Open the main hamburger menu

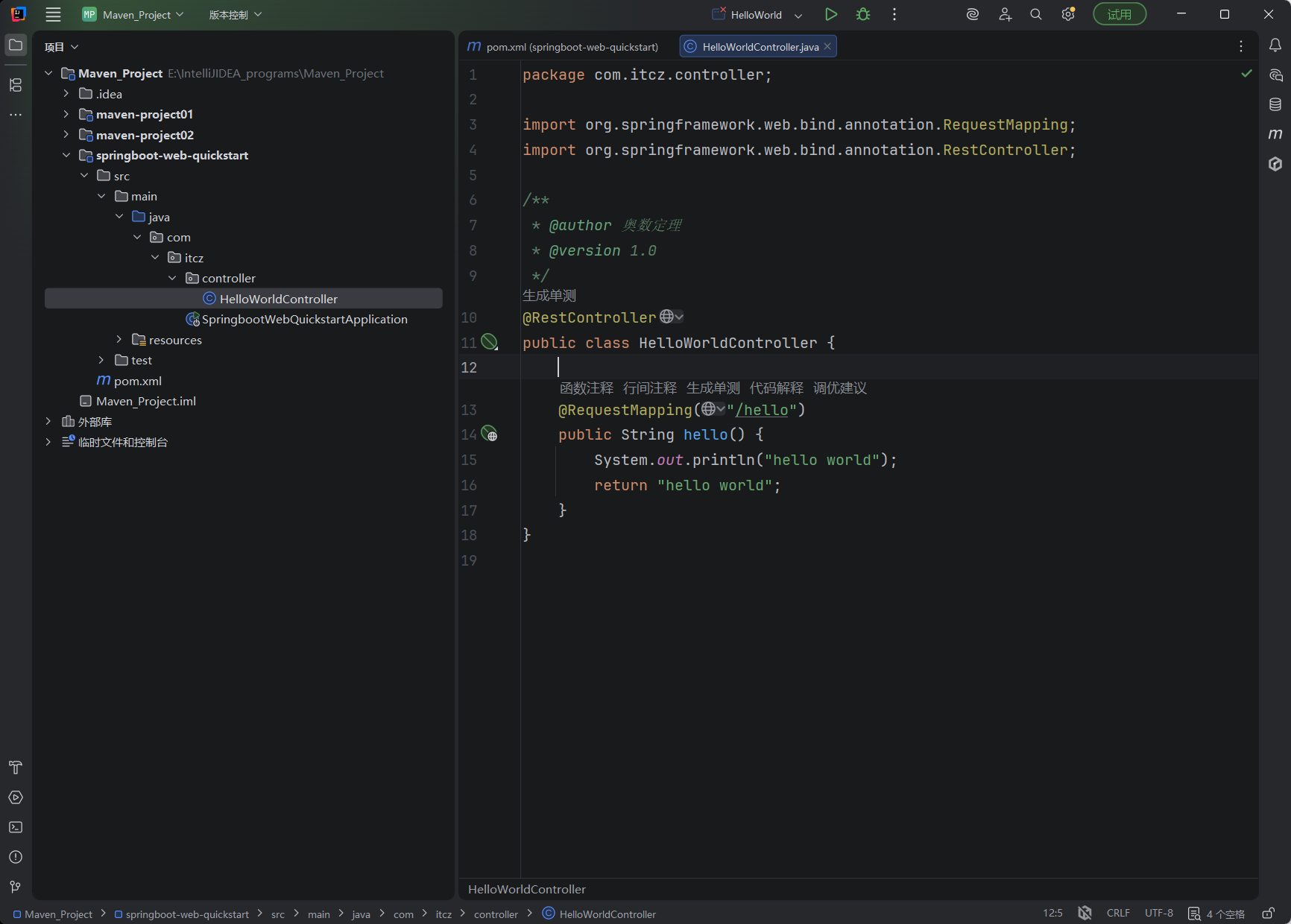click(x=53, y=14)
